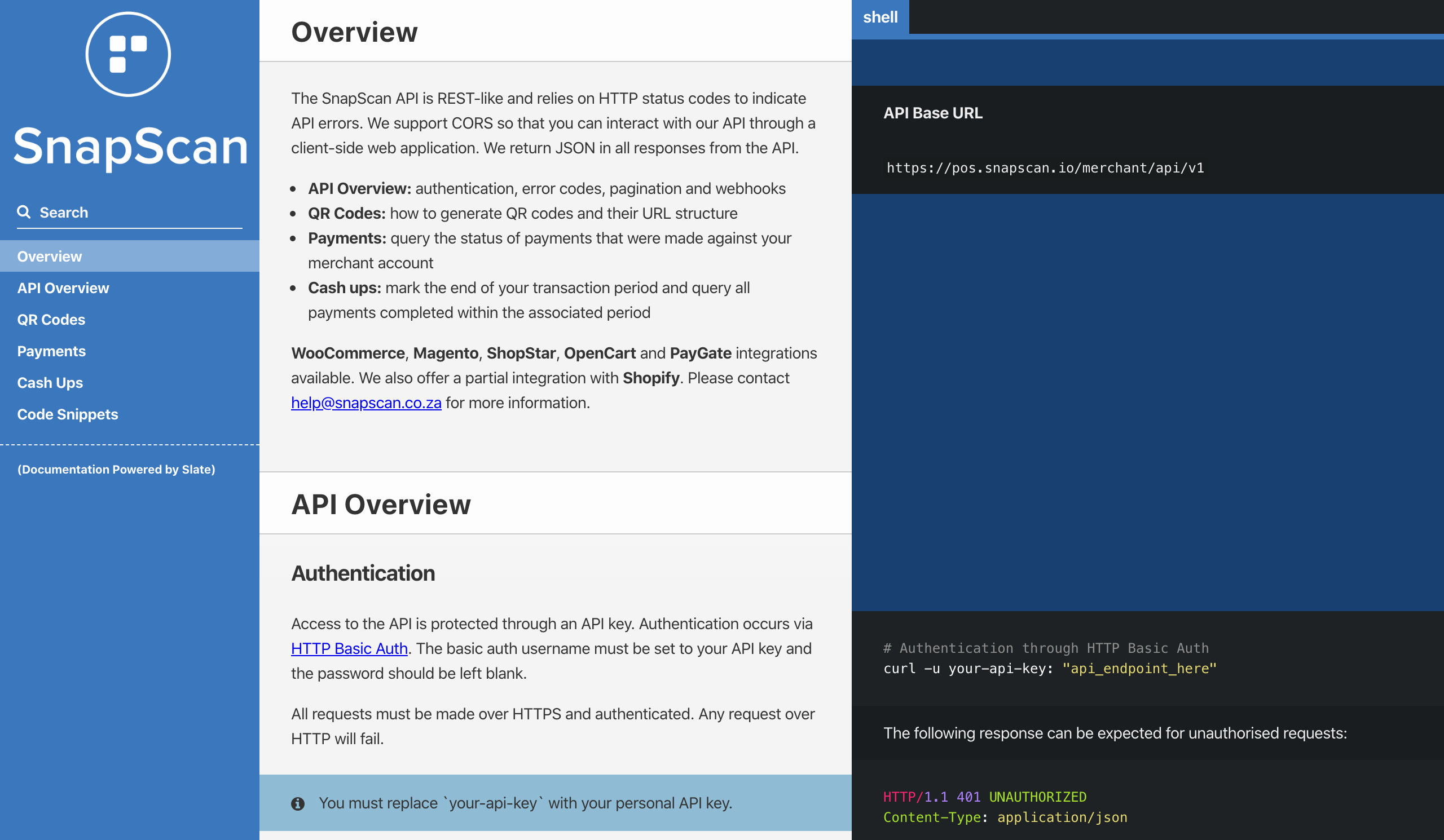Click the search magnifier icon
This screenshot has height=840, width=1444.
point(24,212)
